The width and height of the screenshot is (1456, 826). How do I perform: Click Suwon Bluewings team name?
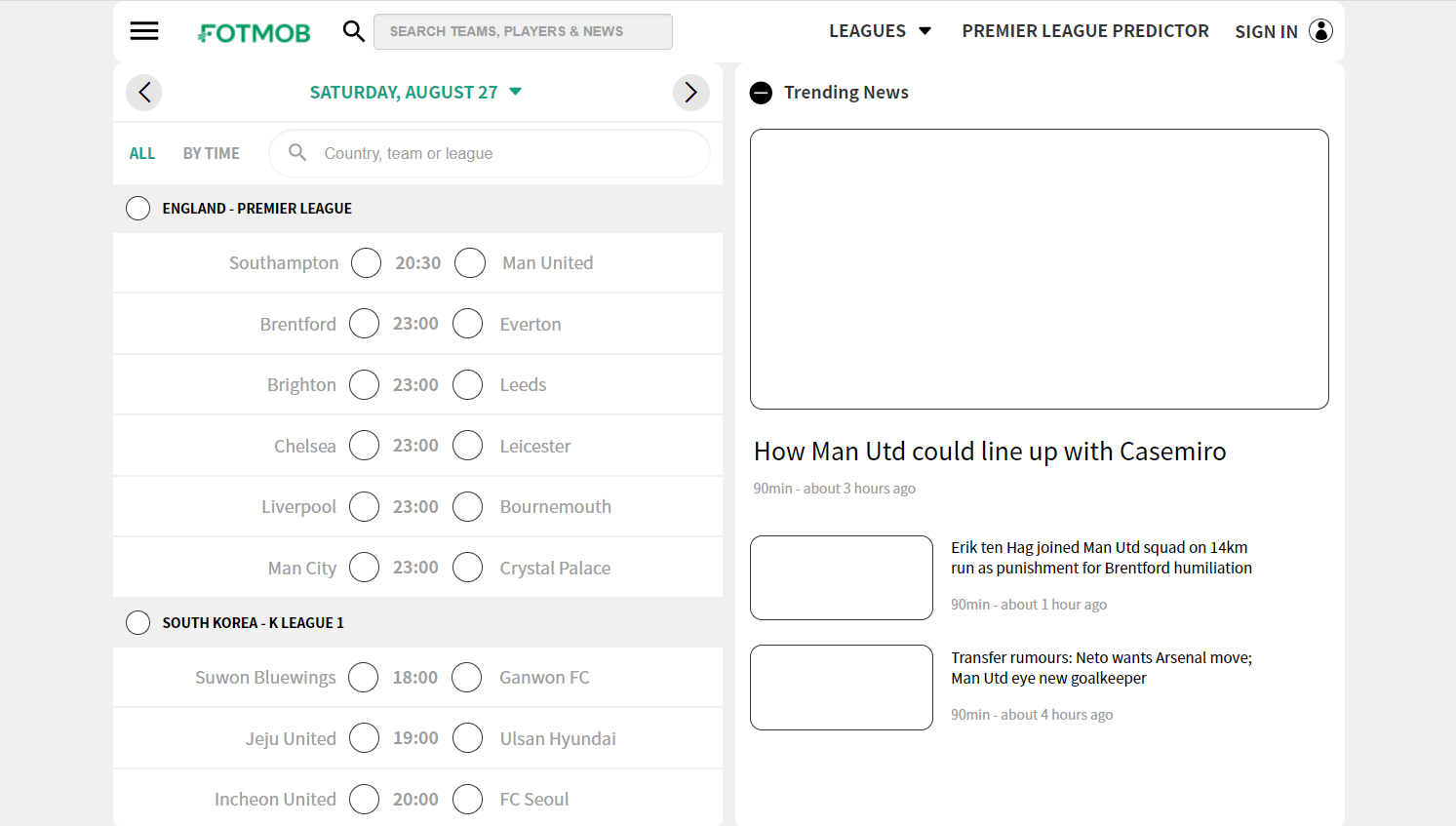click(265, 678)
